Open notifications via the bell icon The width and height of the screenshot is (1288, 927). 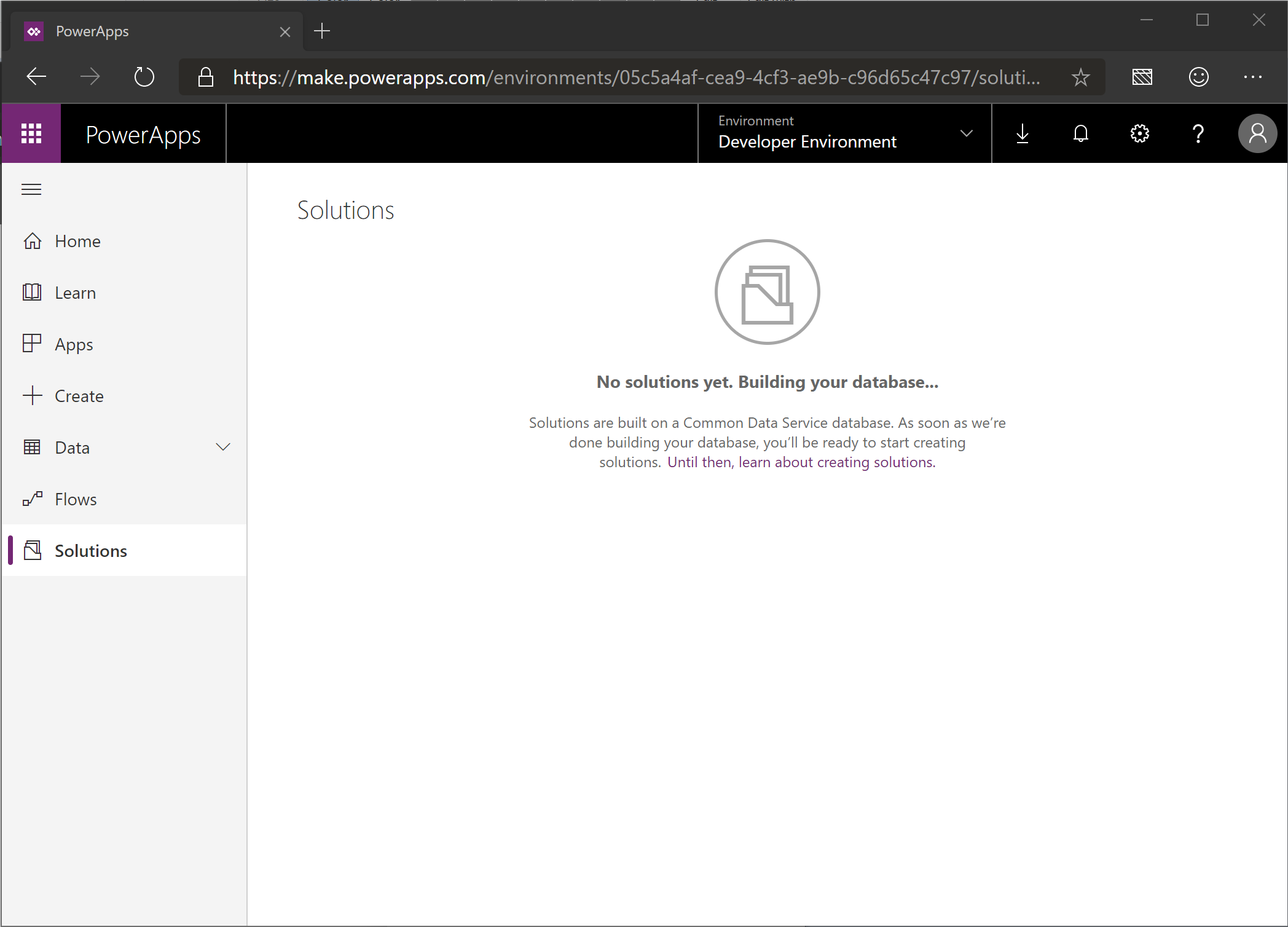click(1080, 133)
